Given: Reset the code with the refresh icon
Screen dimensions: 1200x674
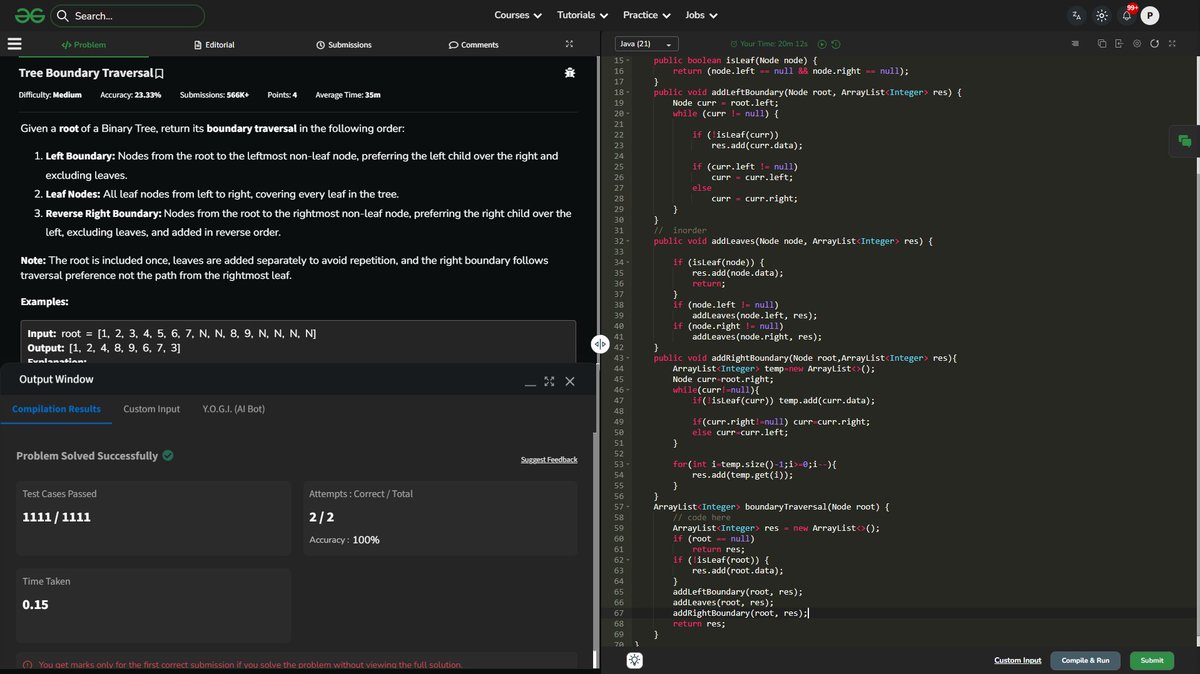Looking at the screenshot, I should [1155, 44].
